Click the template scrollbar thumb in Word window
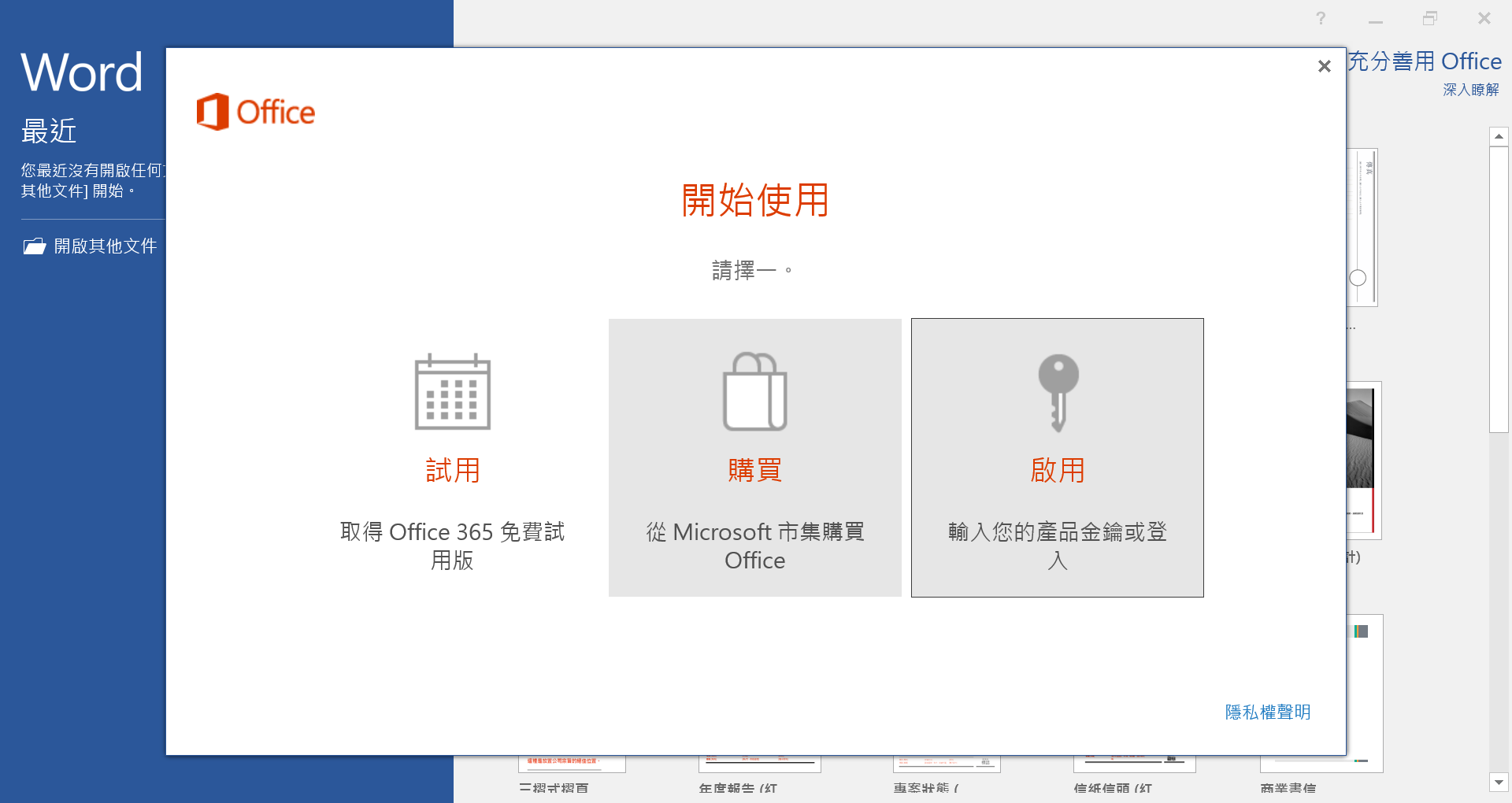The image size is (1512, 803). pyautogui.click(x=1499, y=289)
